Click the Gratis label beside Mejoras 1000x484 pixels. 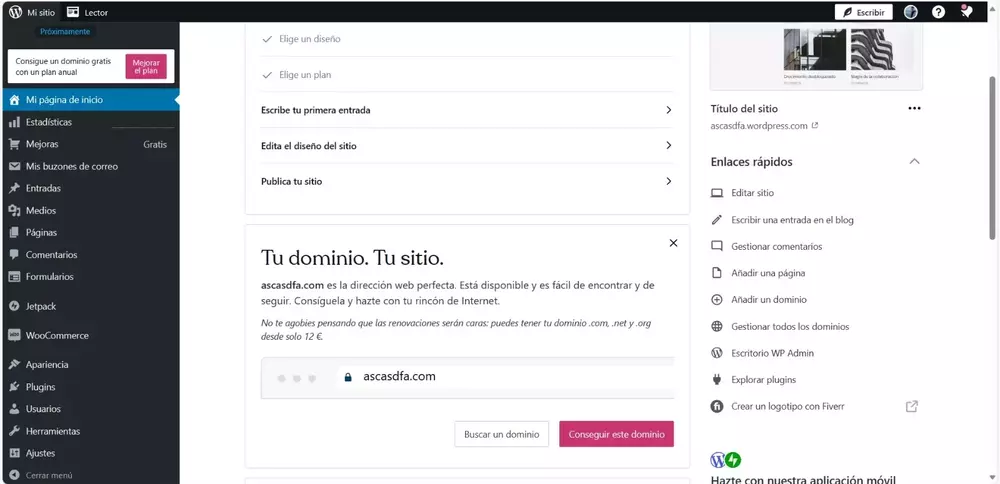coord(155,144)
